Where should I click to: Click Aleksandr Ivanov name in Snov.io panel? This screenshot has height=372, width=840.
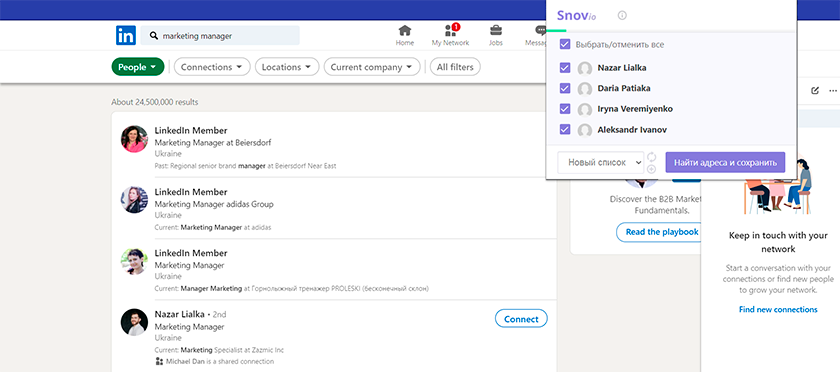[x=632, y=129]
